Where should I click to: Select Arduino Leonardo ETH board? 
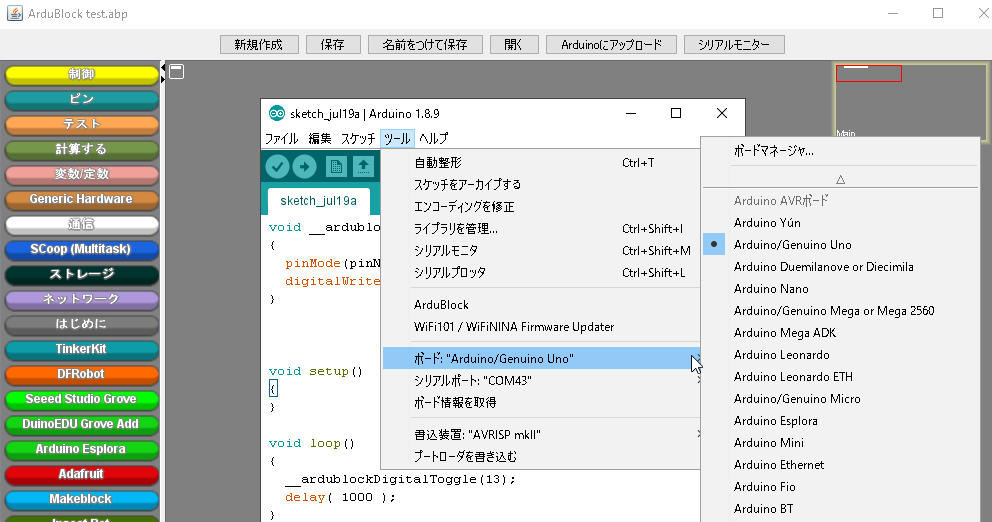pyautogui.click(x=840, y=376)
